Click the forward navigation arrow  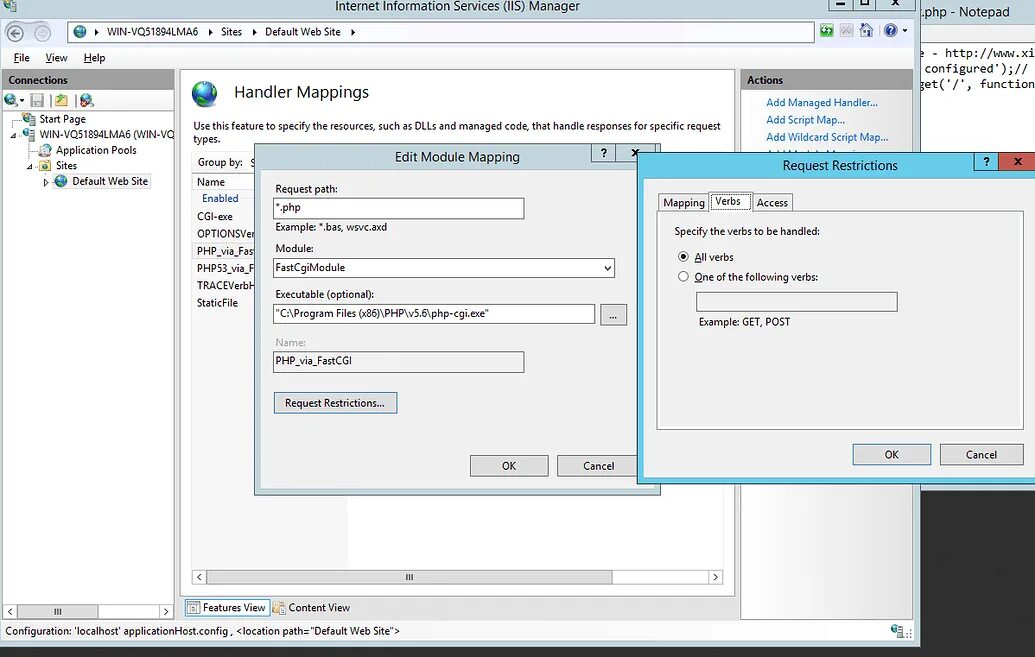42,32
